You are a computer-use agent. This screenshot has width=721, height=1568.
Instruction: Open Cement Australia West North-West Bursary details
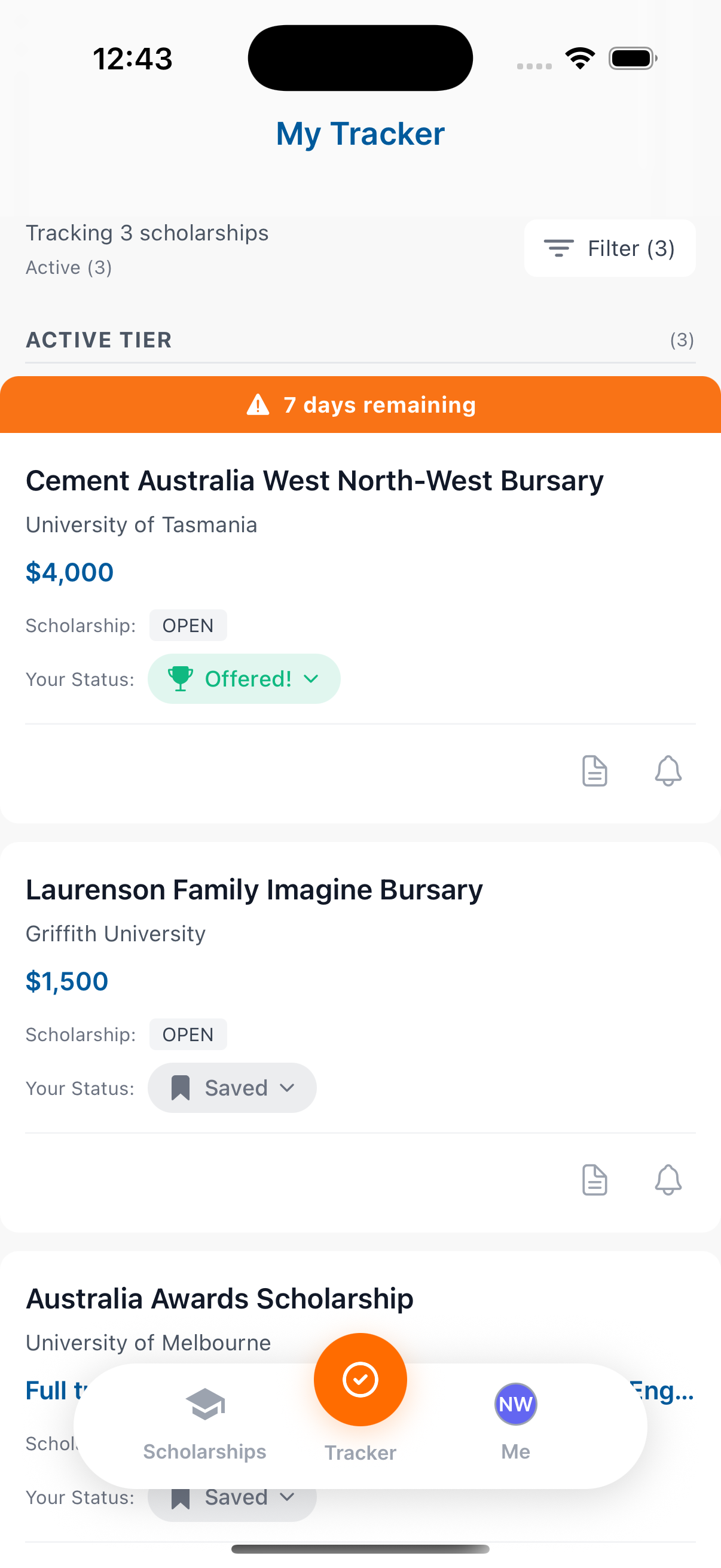[x=314, y=481]
